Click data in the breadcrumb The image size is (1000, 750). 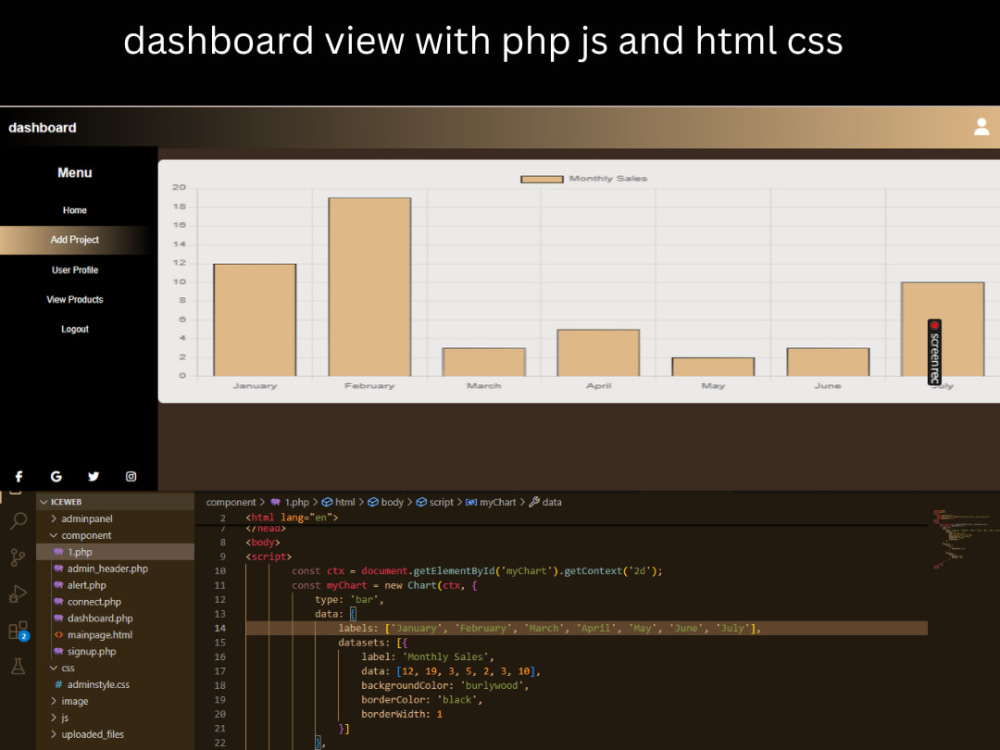click(552, 502)
